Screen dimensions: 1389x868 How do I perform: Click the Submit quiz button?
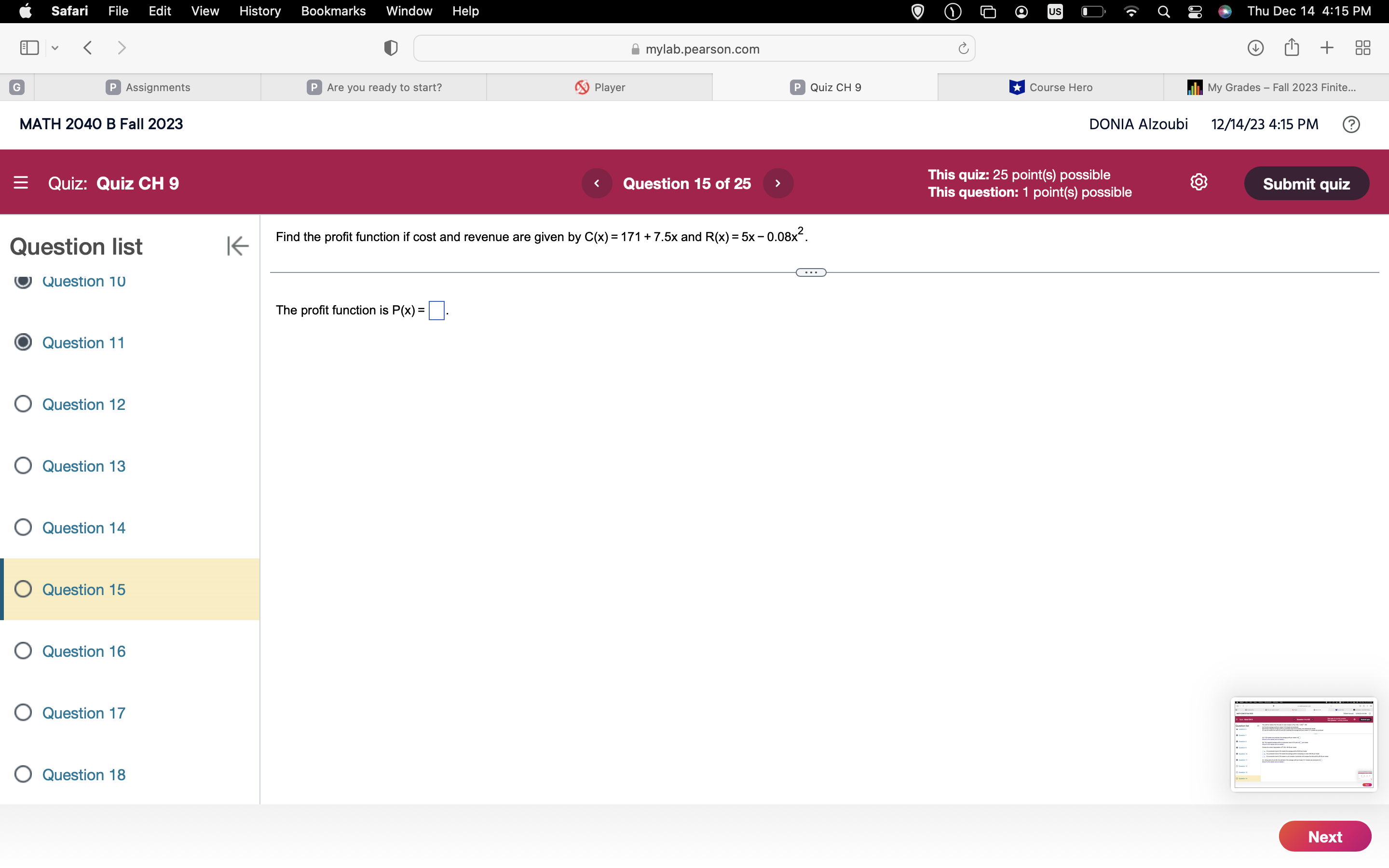tap(1306, 182)
